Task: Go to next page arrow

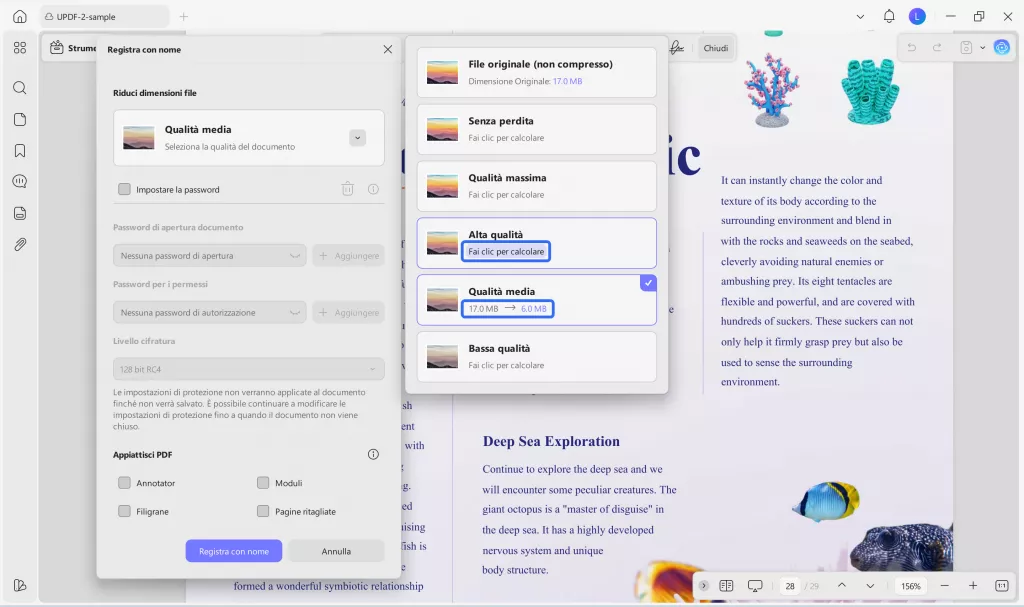Action: [x=870, y=585]
